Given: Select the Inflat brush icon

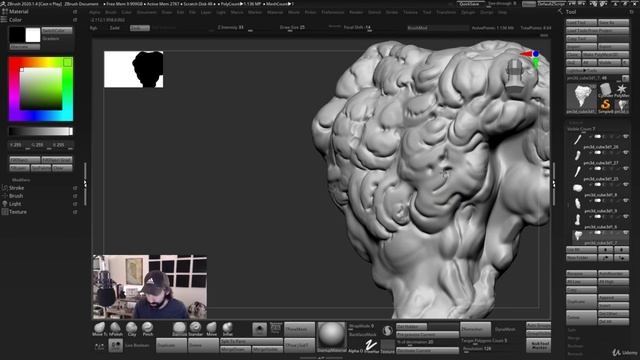Looking at the screenshot, I should tap(227, 328).
